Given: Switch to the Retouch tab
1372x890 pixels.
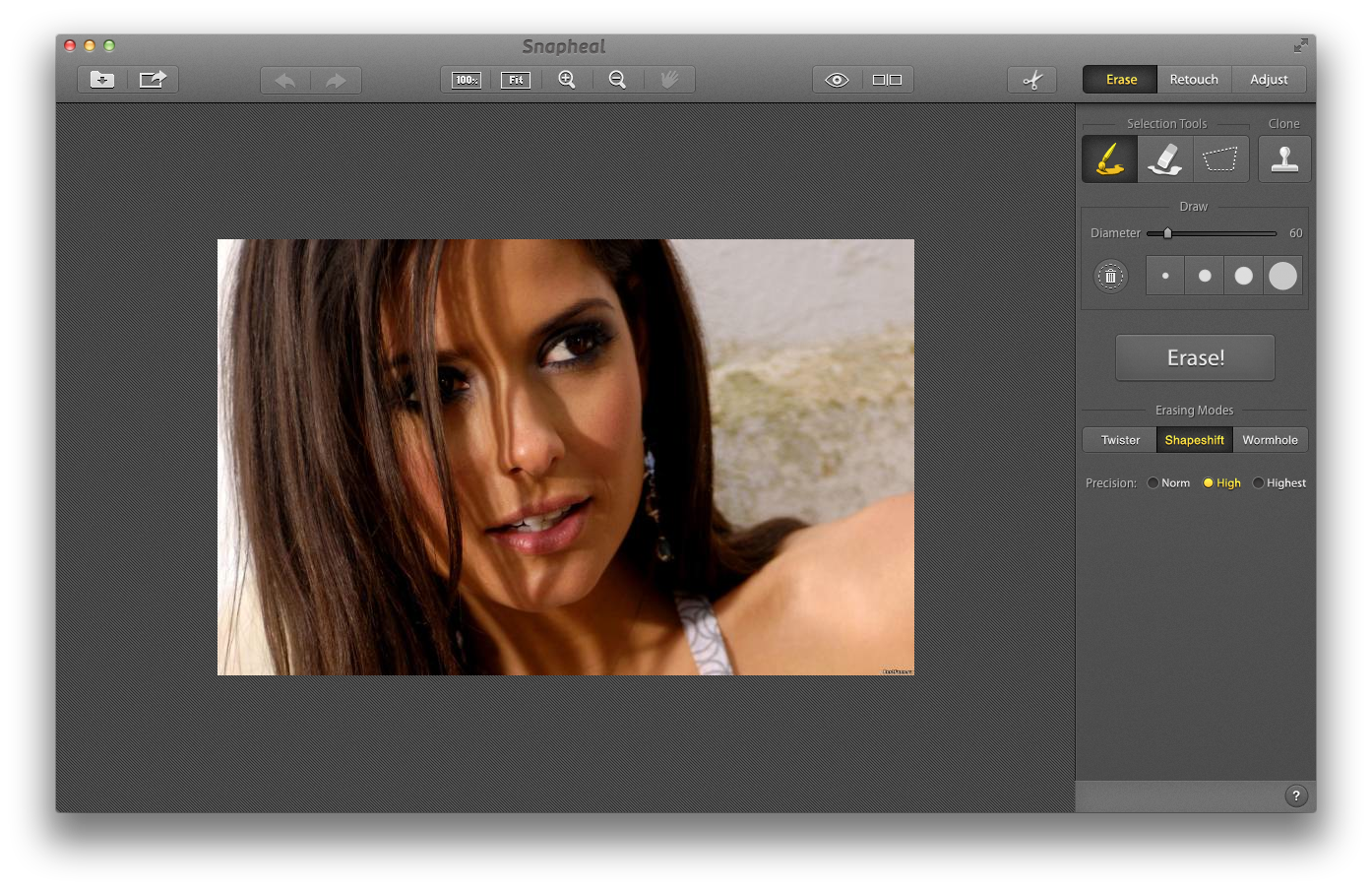Looking at the screenshot, I should (1194, 80).
